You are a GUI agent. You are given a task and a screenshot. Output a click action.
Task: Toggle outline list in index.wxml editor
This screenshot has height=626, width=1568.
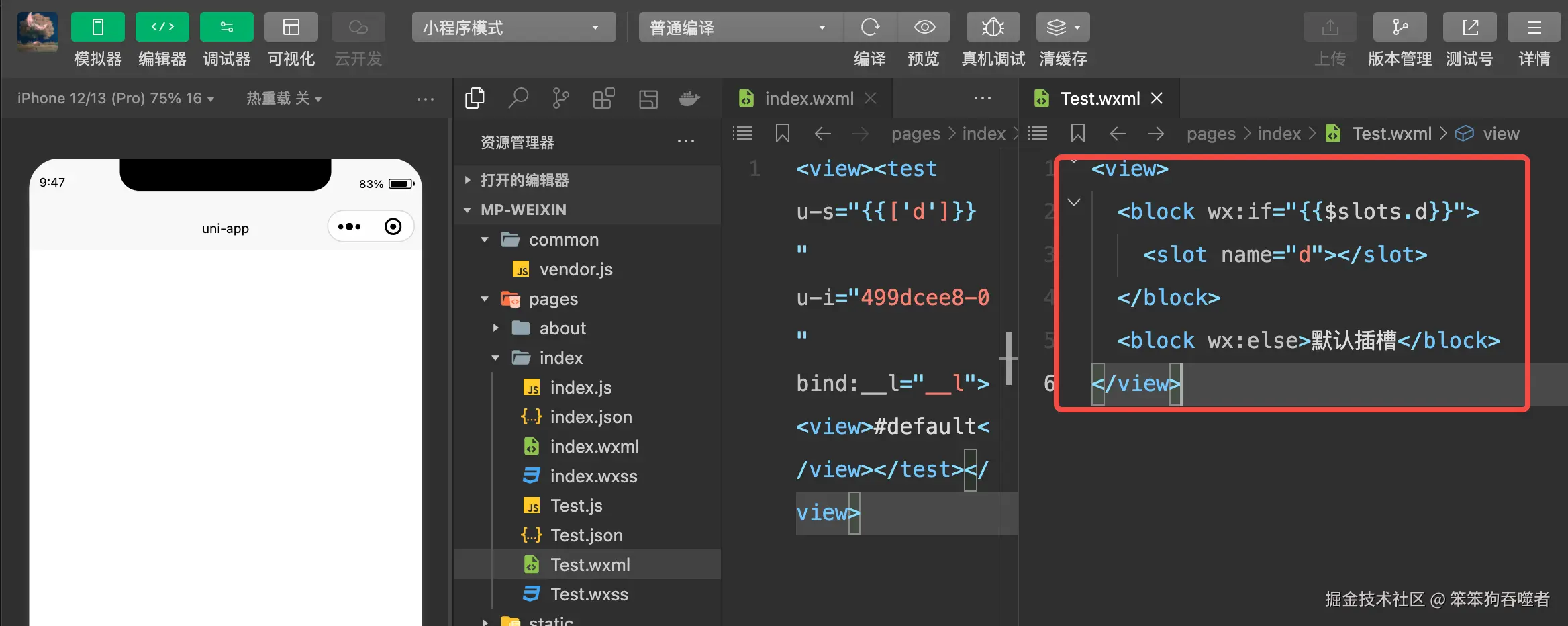(742, 134)
